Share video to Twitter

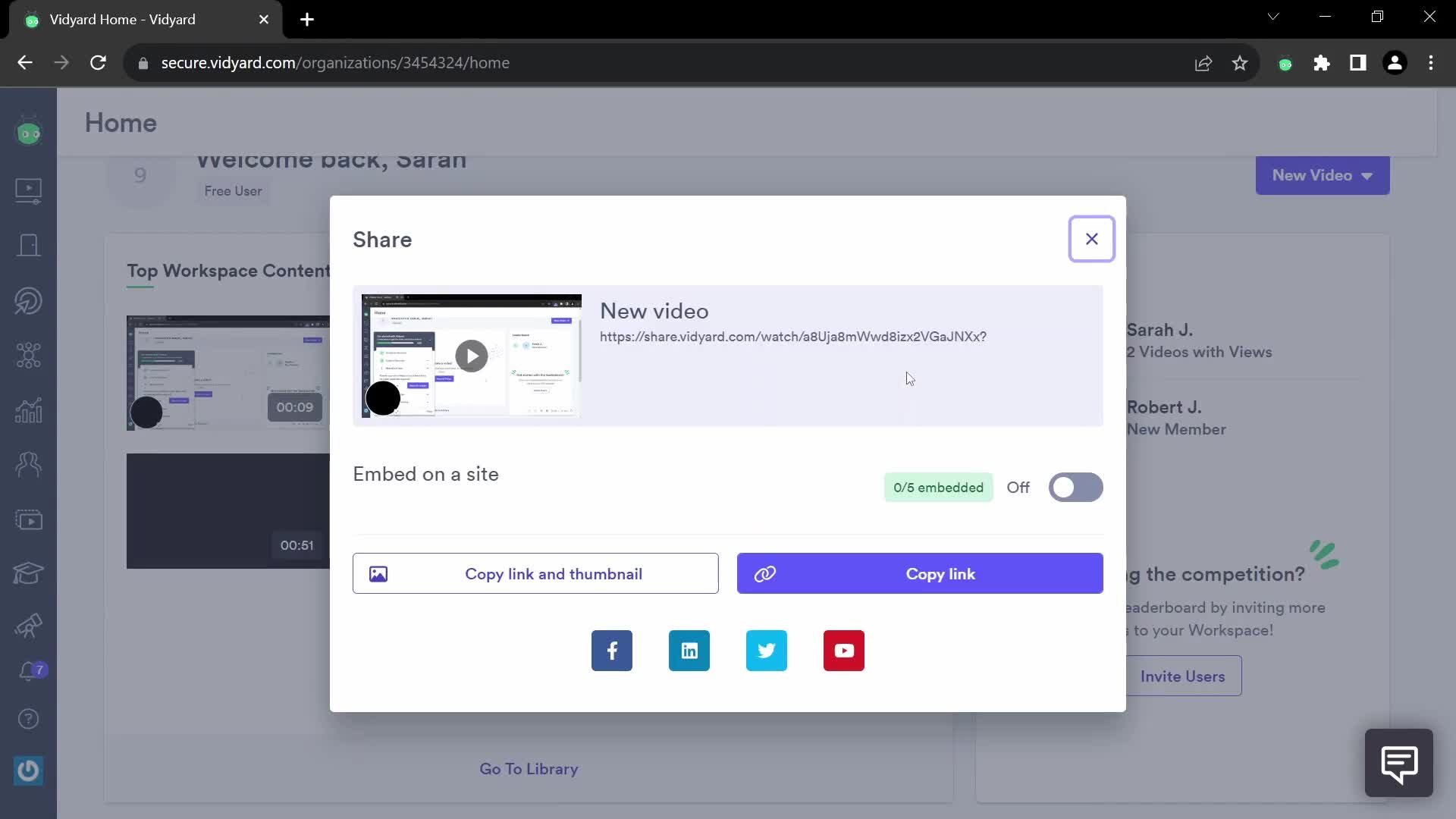(766, 651)
